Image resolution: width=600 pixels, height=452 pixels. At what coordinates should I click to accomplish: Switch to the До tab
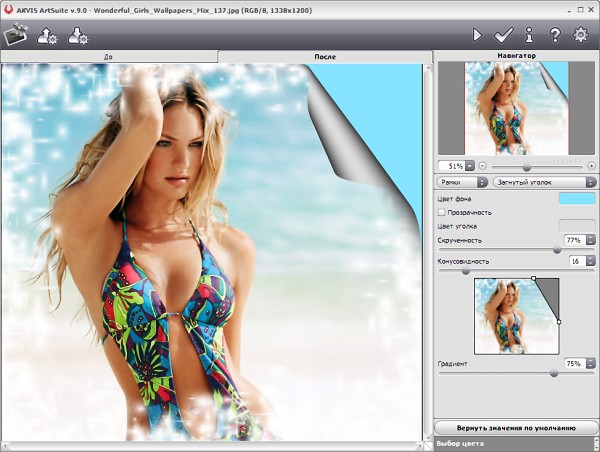coord(108,57)
